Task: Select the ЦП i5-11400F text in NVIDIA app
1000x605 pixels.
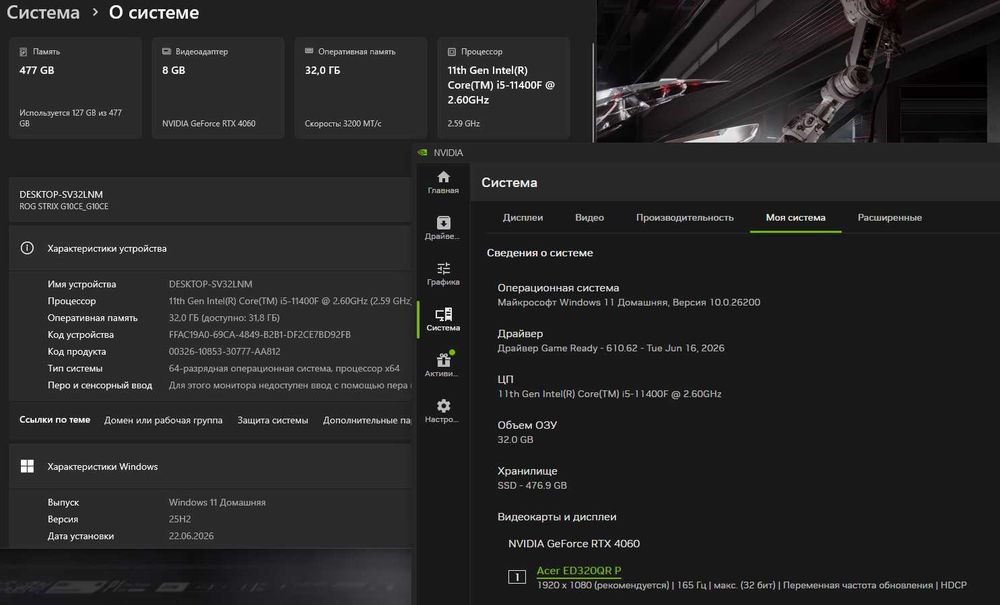Action: pyautogui.click(x=609, y=394)
